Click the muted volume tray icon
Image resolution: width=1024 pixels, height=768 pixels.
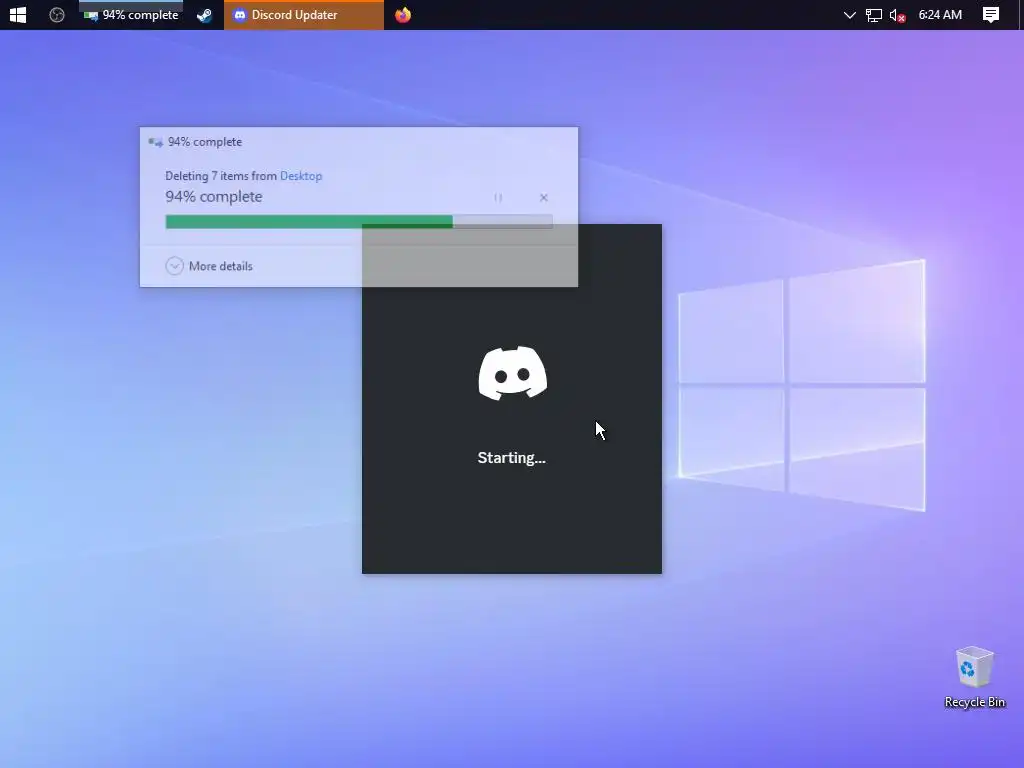[897, 15]
